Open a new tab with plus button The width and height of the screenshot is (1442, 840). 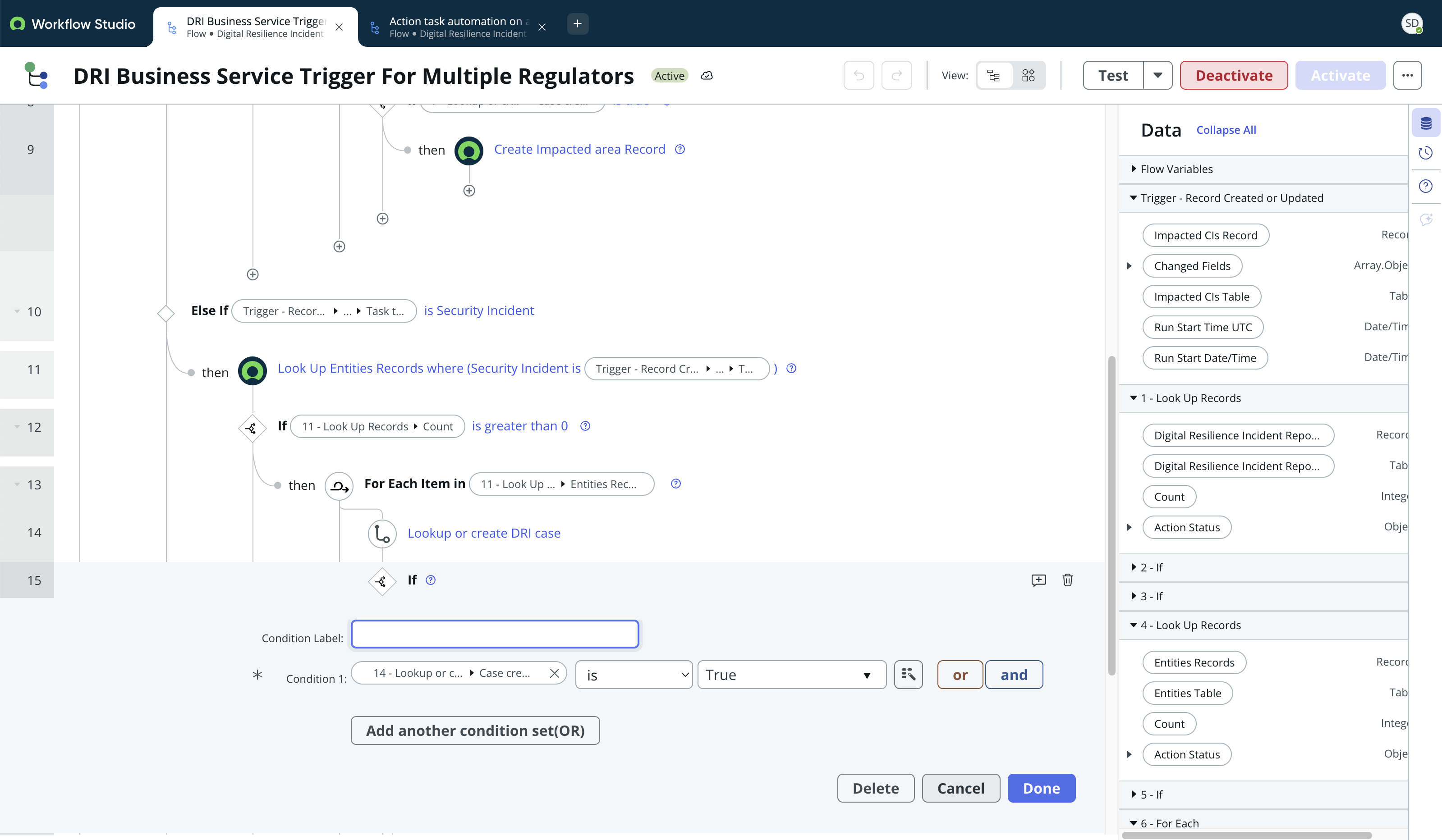coord(577,23)
